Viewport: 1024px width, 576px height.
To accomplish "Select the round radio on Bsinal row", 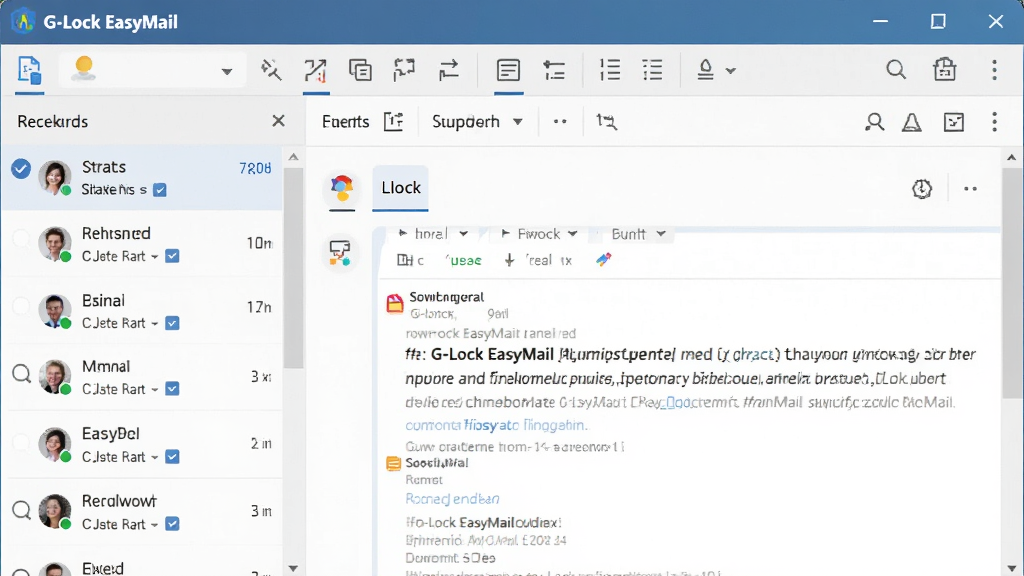I will coord(22,306).
